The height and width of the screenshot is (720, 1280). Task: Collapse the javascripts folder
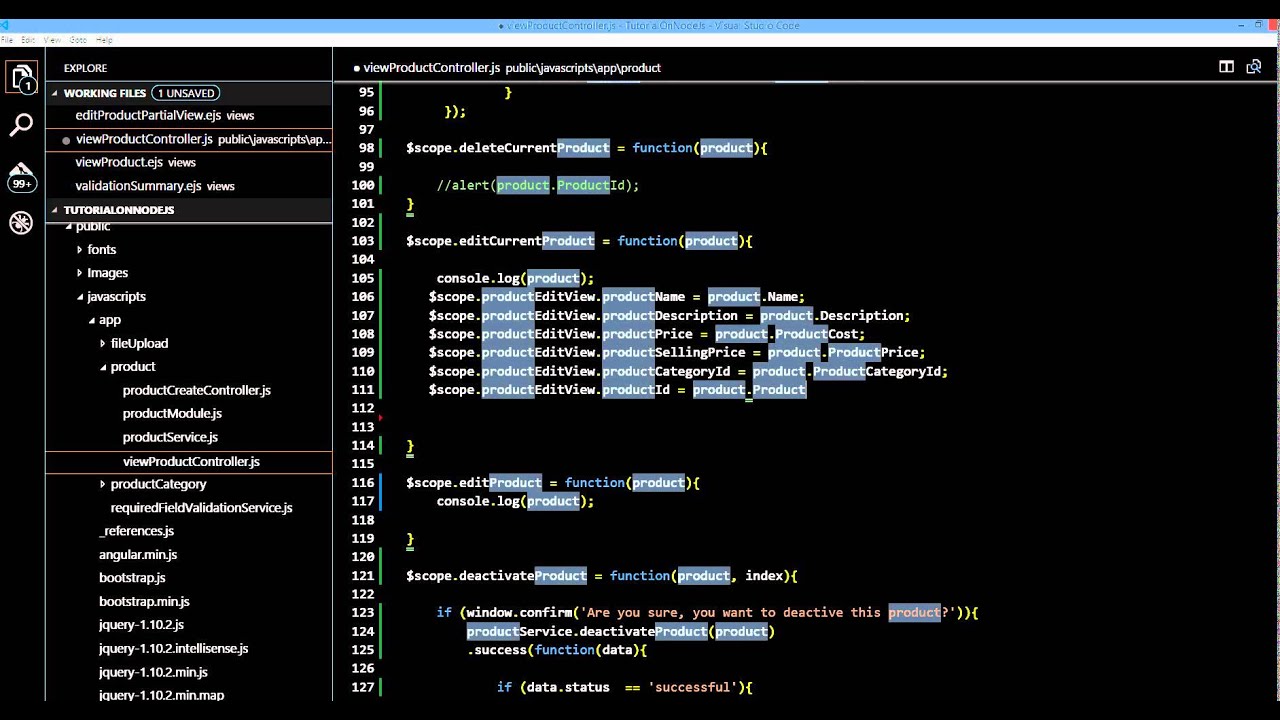[79, 296]
